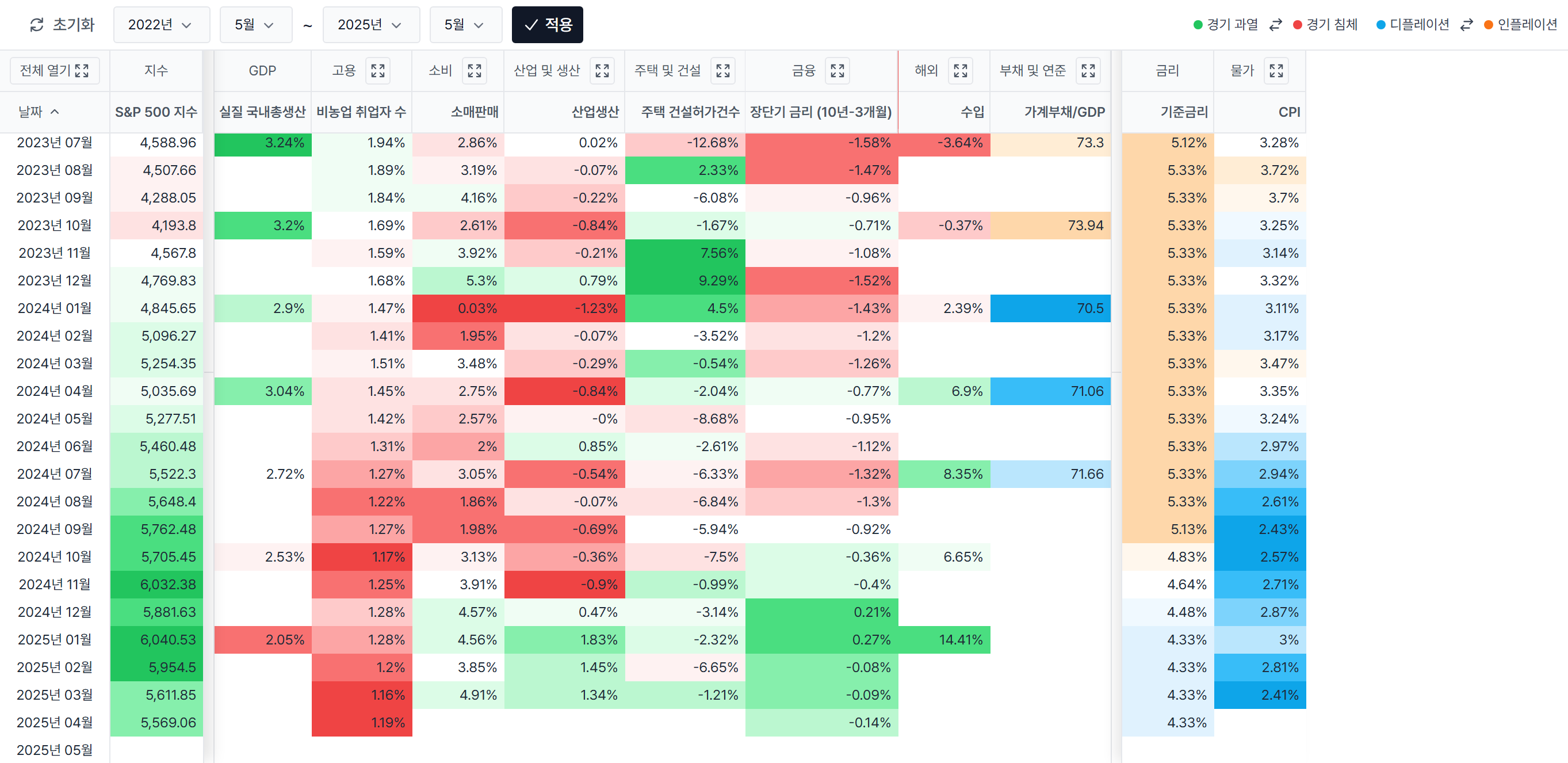
Task: Open the start month 5월 dropdown
Action: tap(255, 24)
